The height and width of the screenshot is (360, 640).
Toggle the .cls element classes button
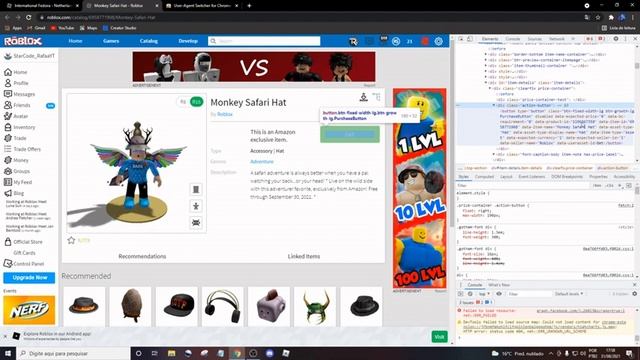609,185
